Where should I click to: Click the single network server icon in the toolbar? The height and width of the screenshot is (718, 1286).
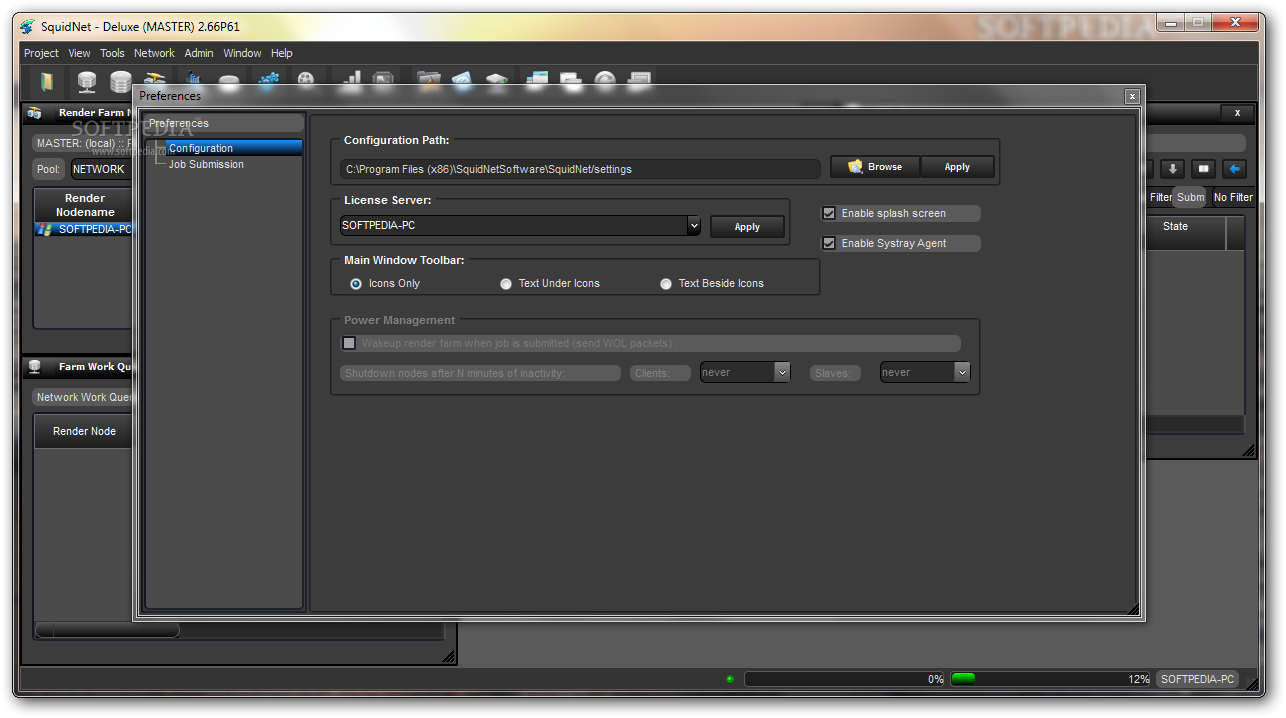coord(87,82)
